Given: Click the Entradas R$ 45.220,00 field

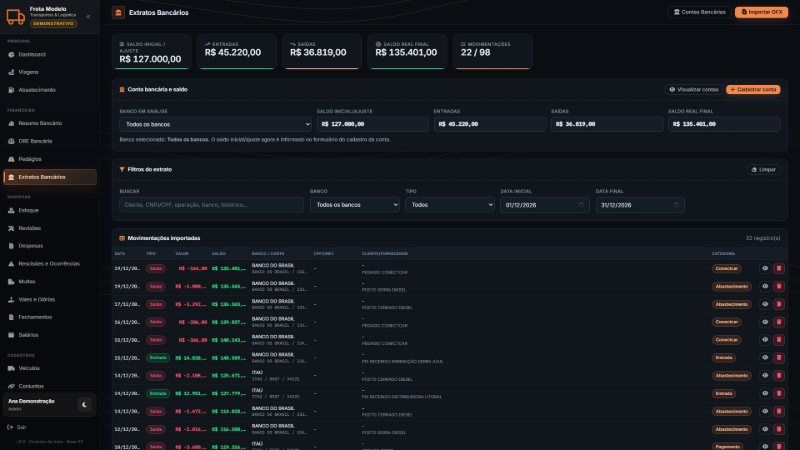Looking at the screenshot, I should click(x=490, y=124).
